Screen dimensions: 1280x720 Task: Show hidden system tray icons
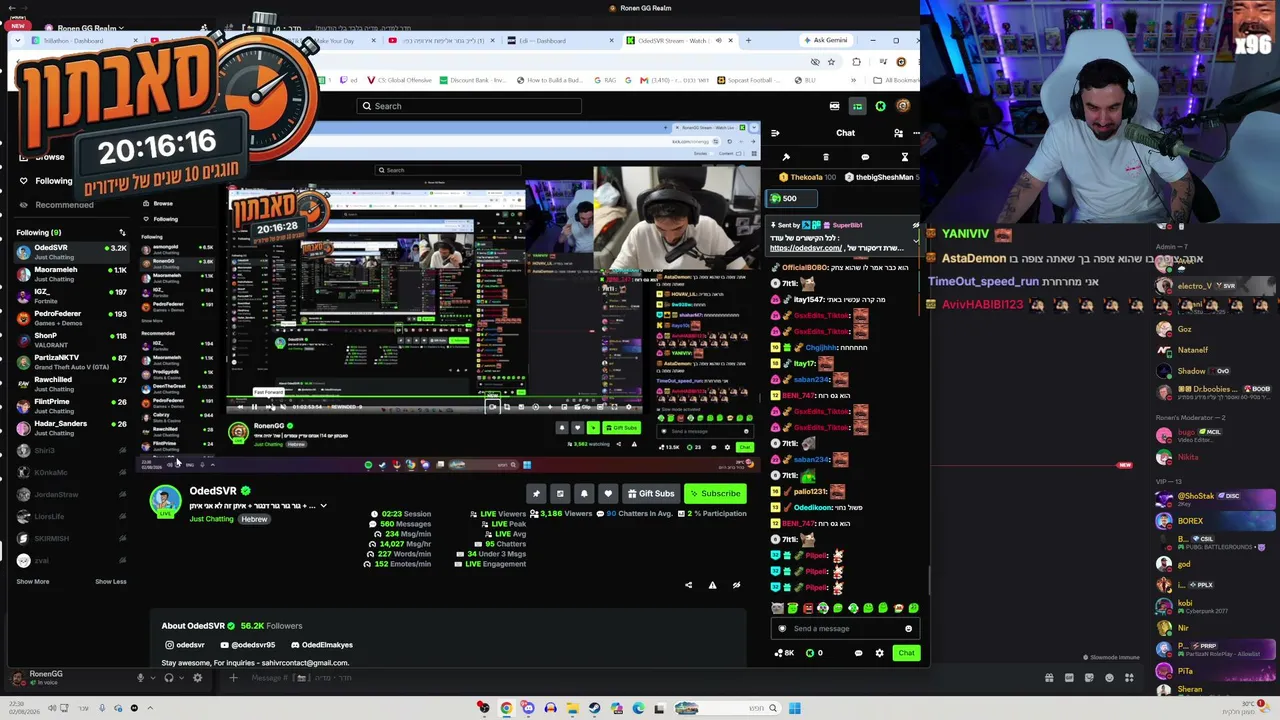pos(150,708)
